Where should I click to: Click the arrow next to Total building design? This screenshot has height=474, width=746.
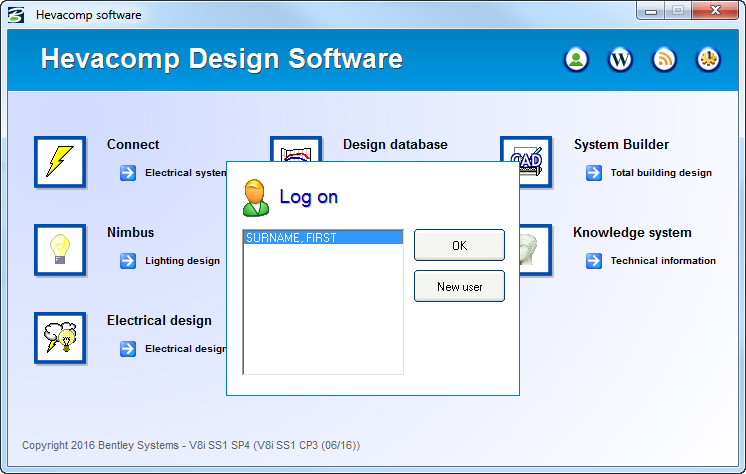pos(594,173)
